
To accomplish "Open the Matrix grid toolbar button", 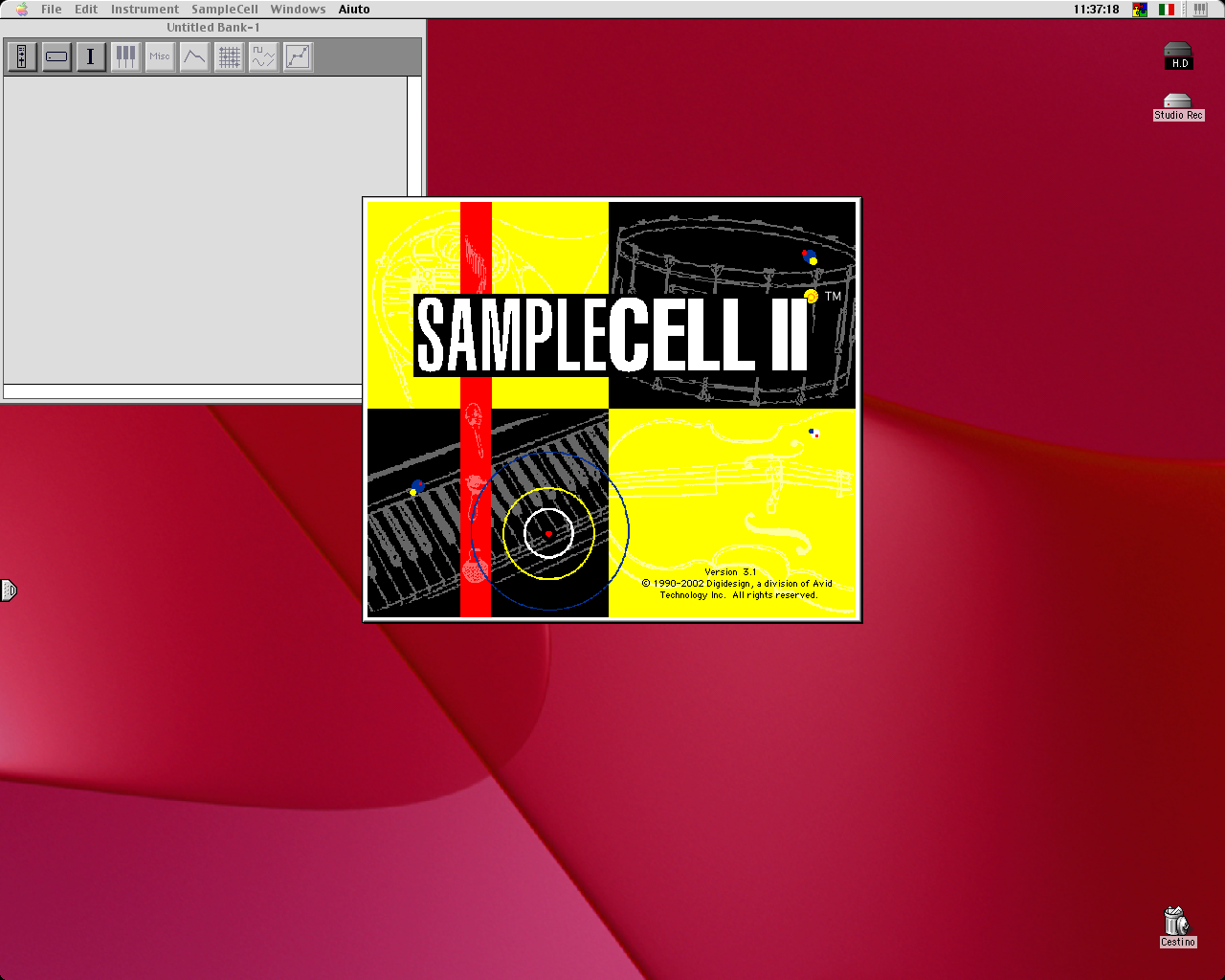I will pos(229,56).
